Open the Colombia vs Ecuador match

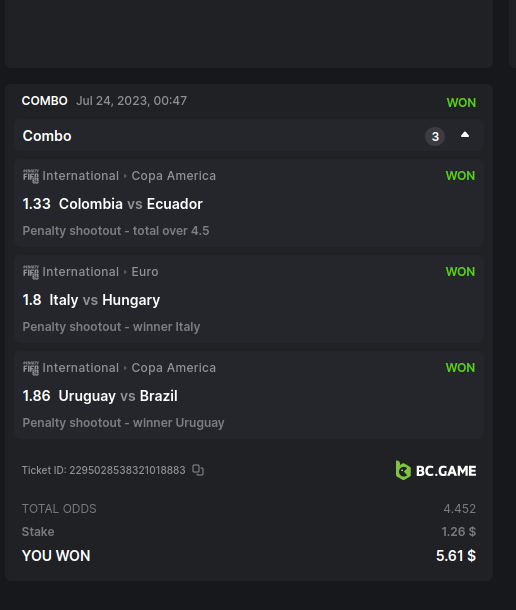[x=131, y=204]
